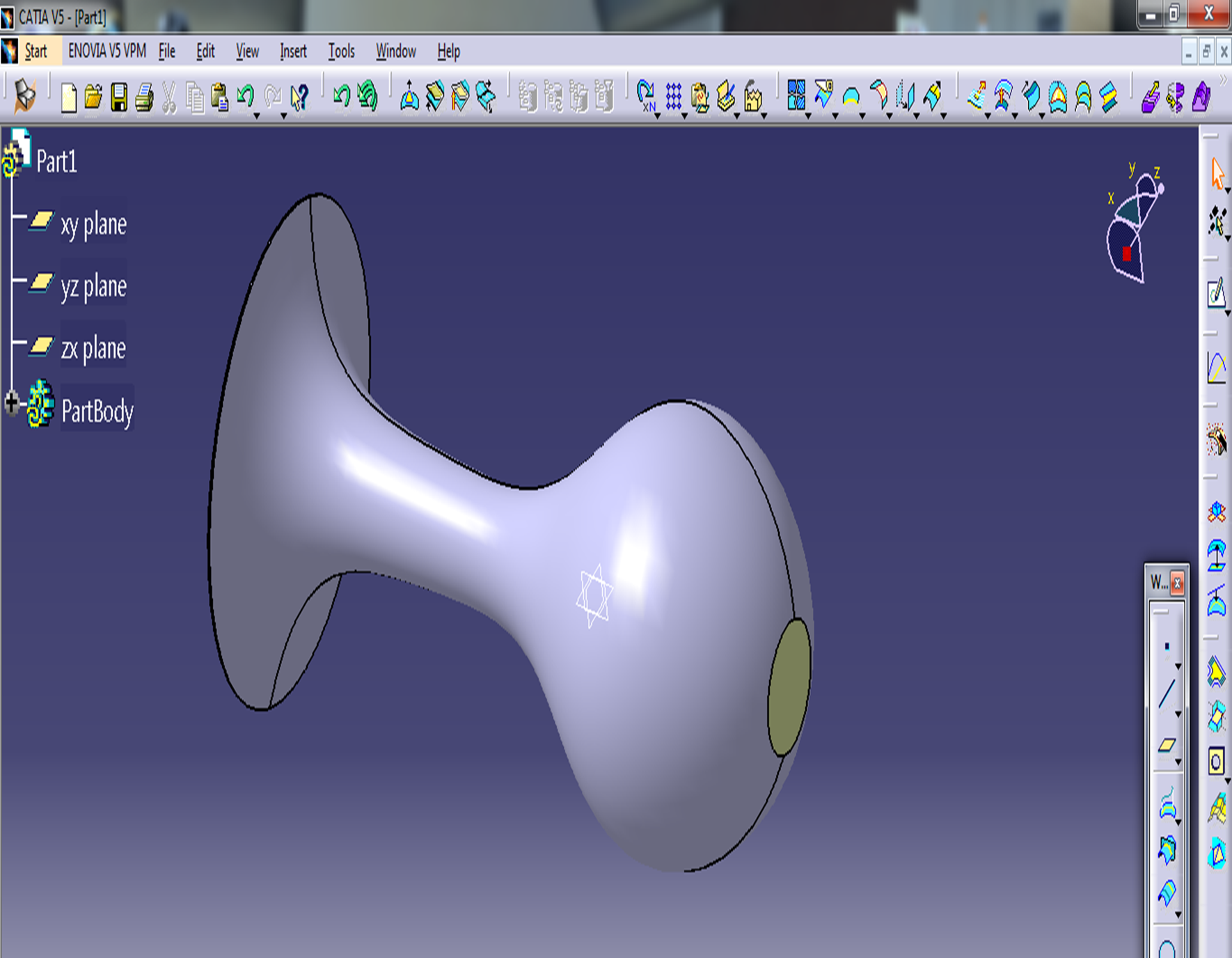Screen dimensions: 1232x958
Task: Open ENOVIA V5 VPM menu
Action: coord(106,52)
